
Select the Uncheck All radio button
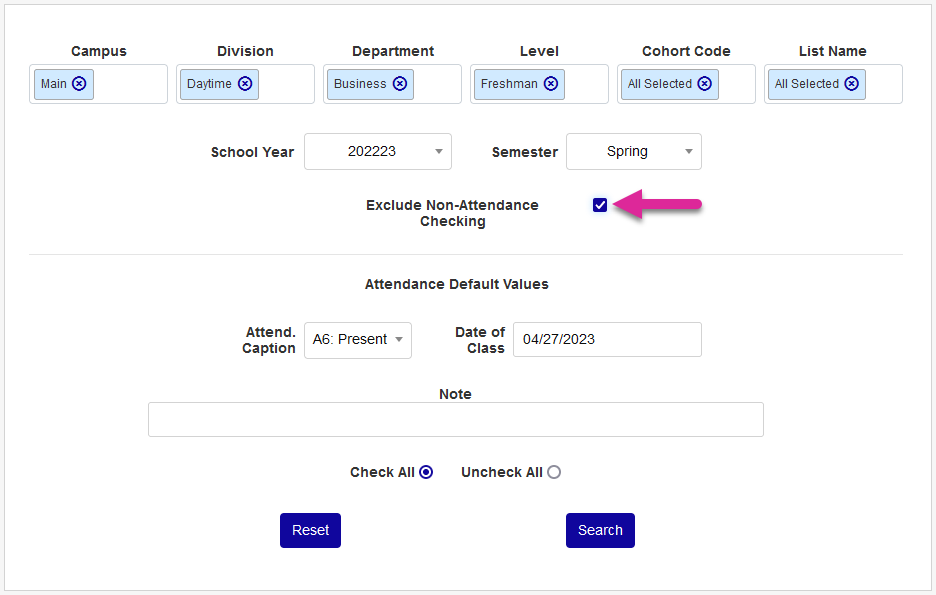tap(554, 472)
